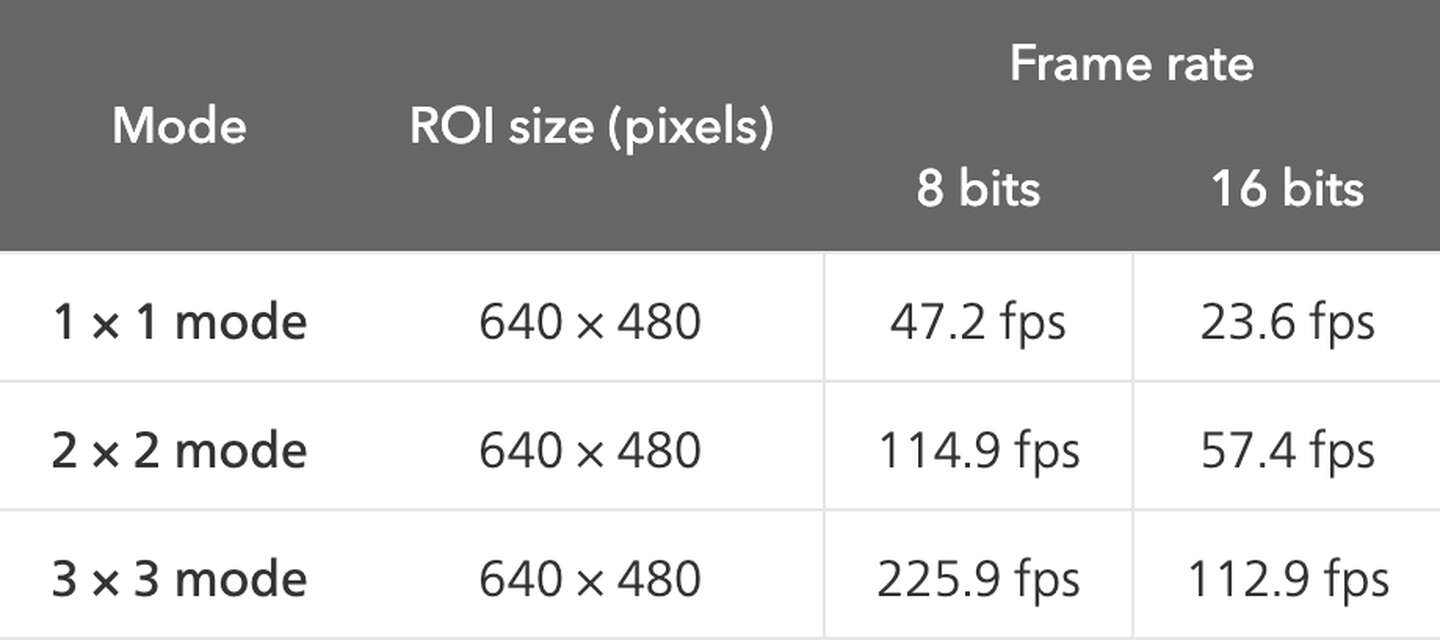Click the 47.2 fps cell
The height and width of the screenshot is (640, 1440).
point(978,323)
